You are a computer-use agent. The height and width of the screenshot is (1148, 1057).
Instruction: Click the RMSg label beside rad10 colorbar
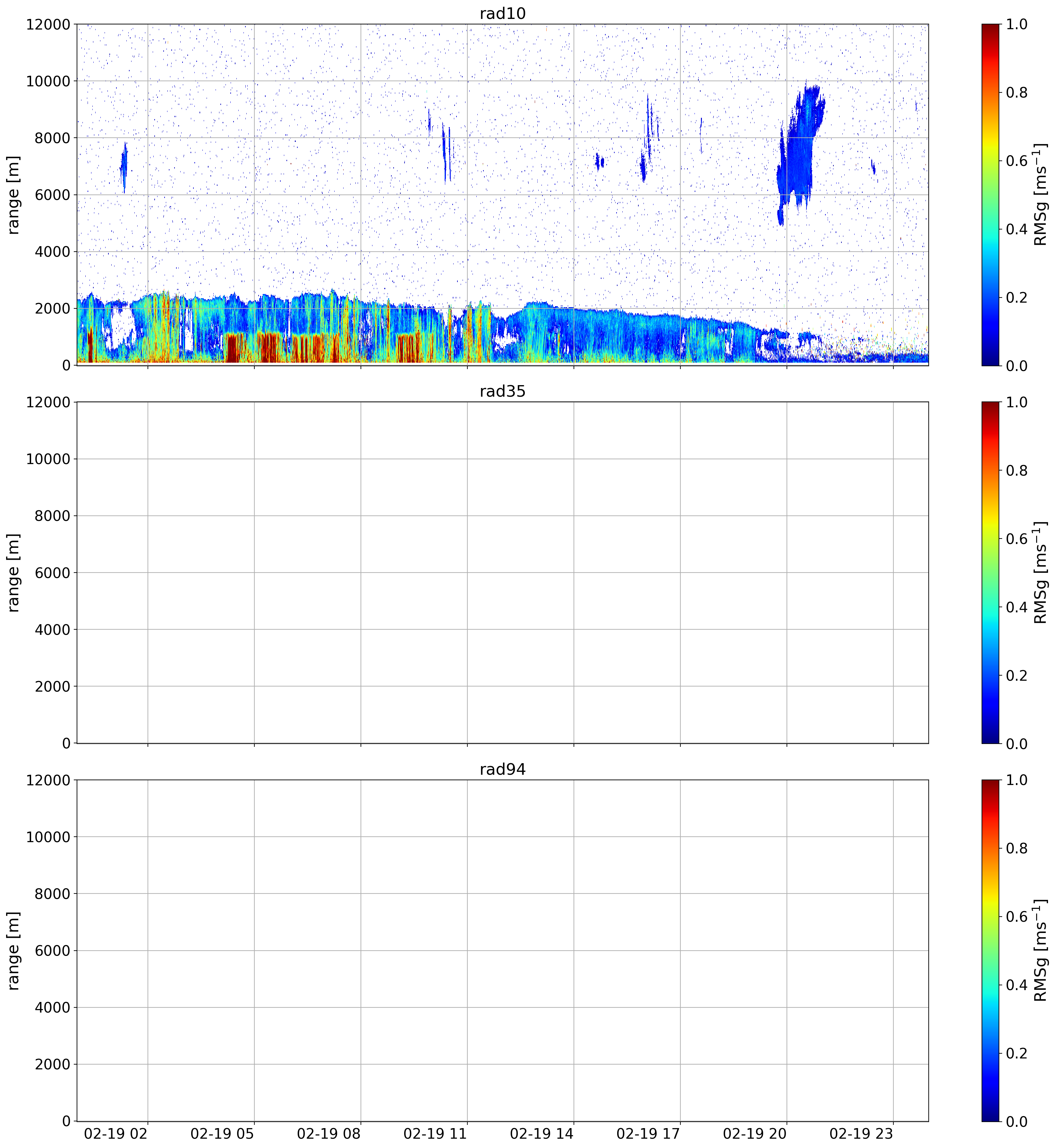(x=1040, y=194)
